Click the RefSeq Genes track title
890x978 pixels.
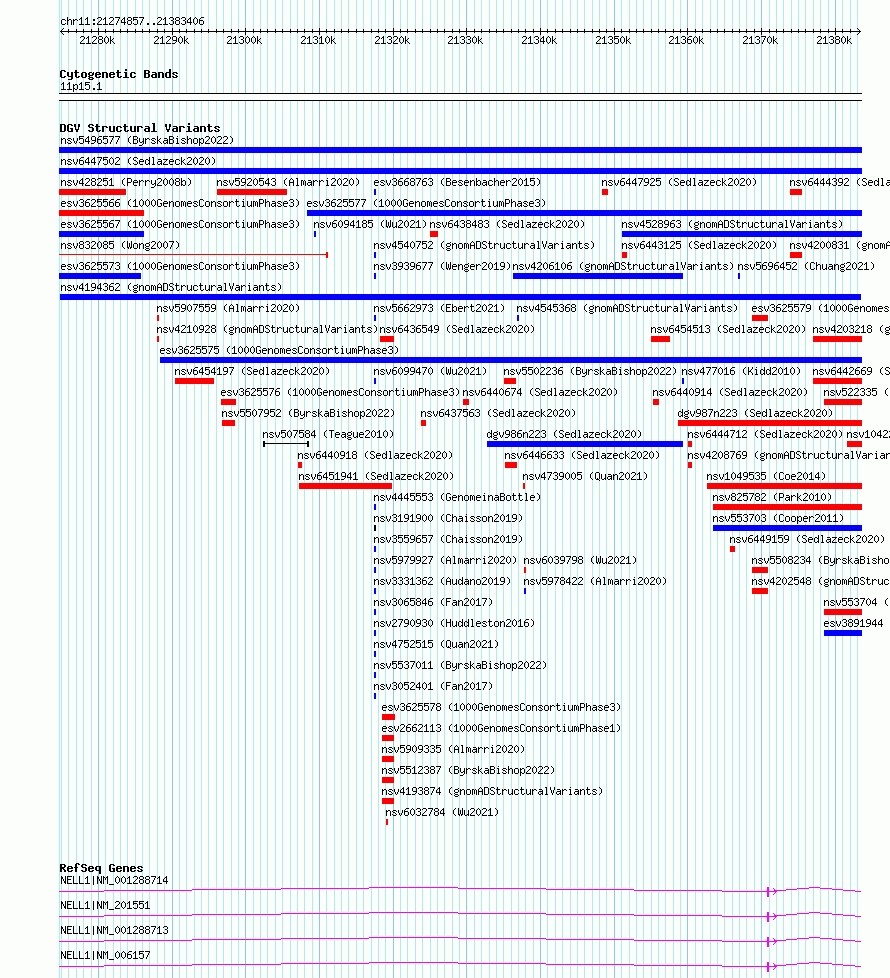click(x=101, y=868)
